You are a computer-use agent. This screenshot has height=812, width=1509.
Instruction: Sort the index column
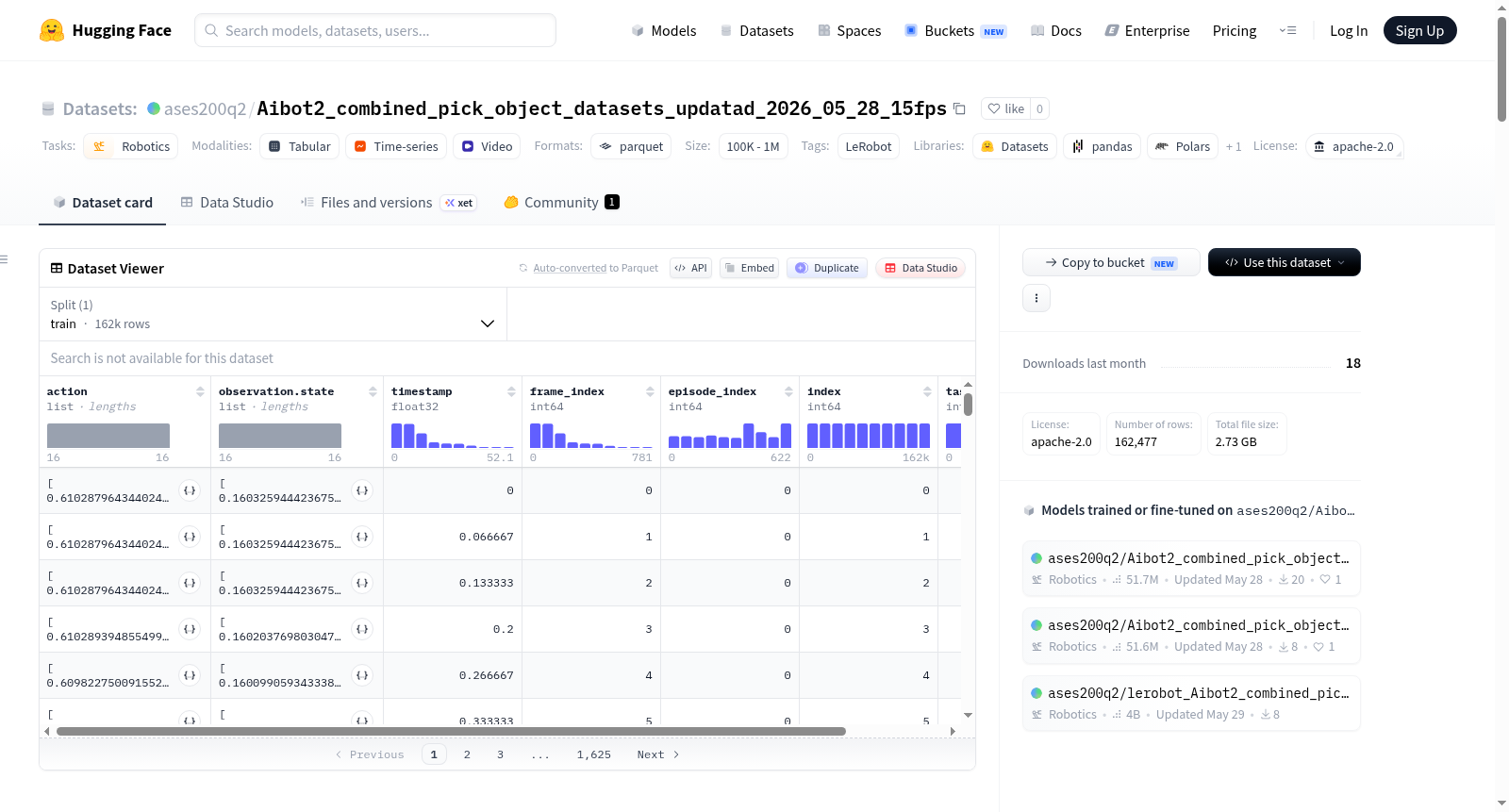coord(927,391)
